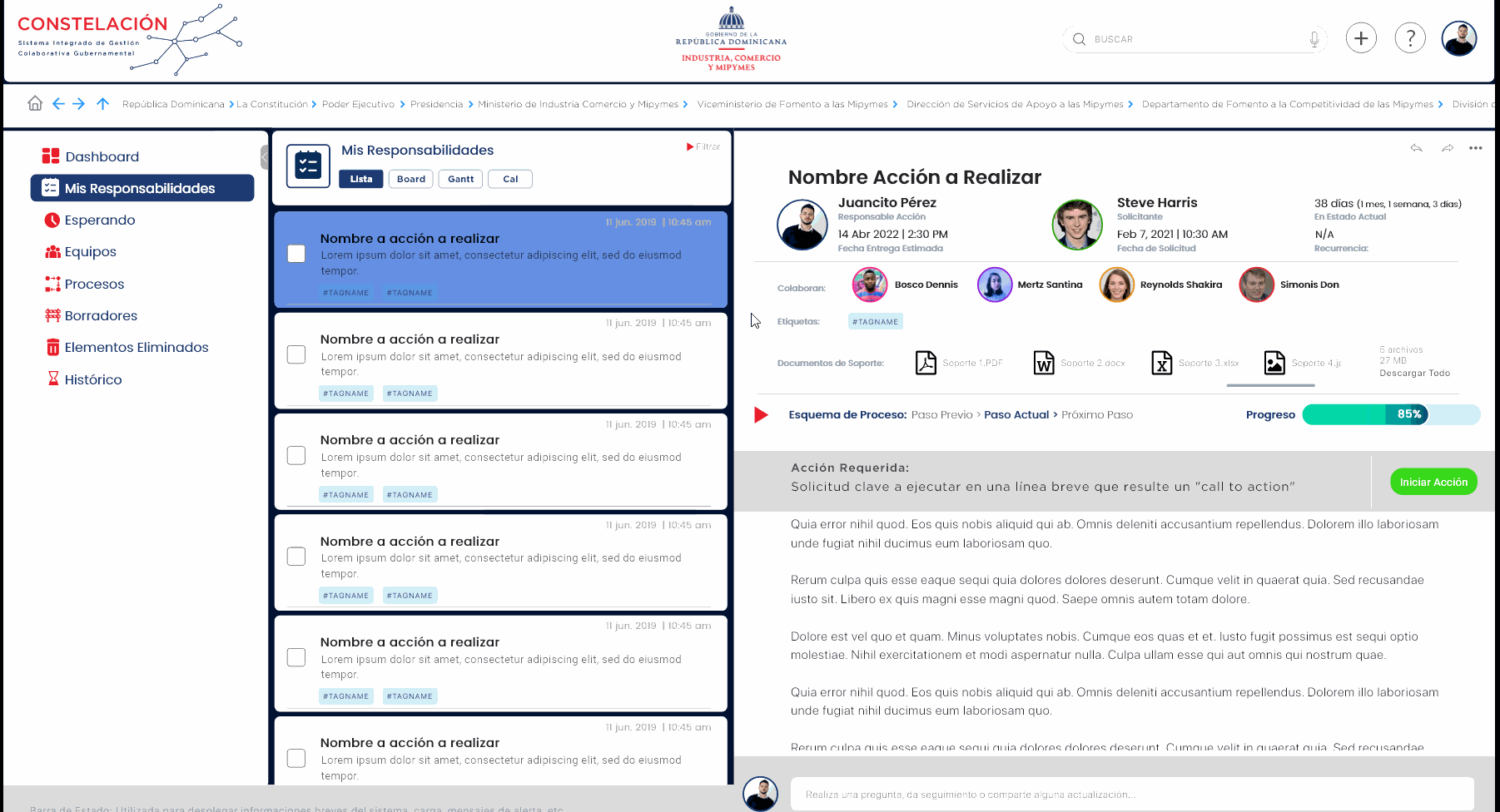Viewport: 1500px width, 812px height.
Task: Click the home icon in breadcrumb bar
Action: click(x=35, y=103)
